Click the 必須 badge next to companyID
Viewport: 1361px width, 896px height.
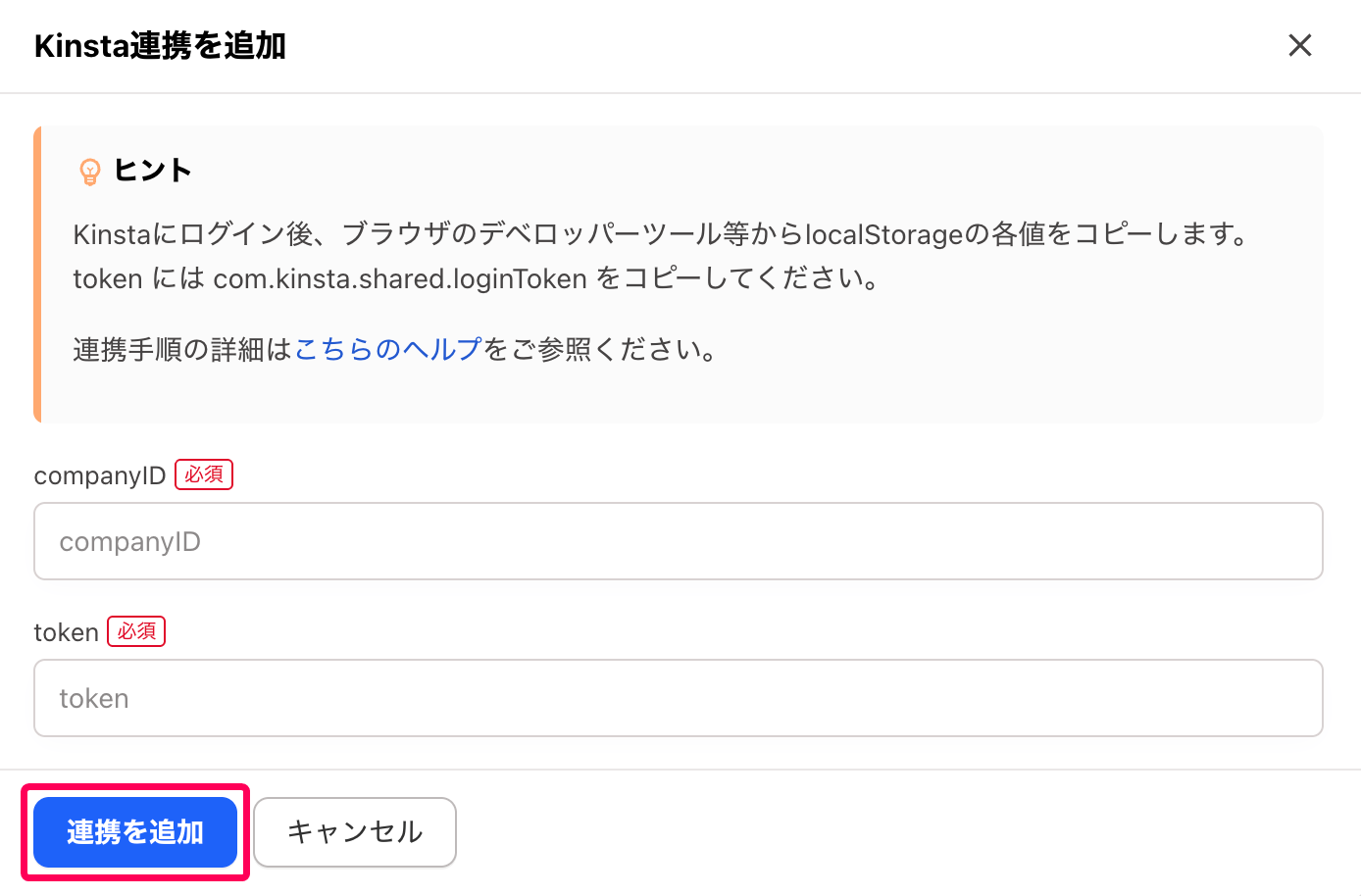[204, 474]
